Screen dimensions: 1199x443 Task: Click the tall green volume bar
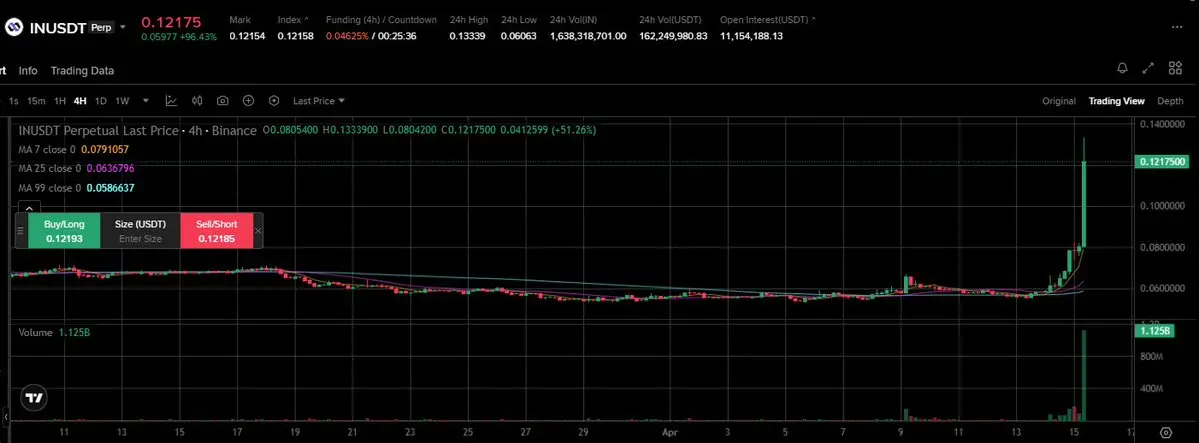point(1084,376)
